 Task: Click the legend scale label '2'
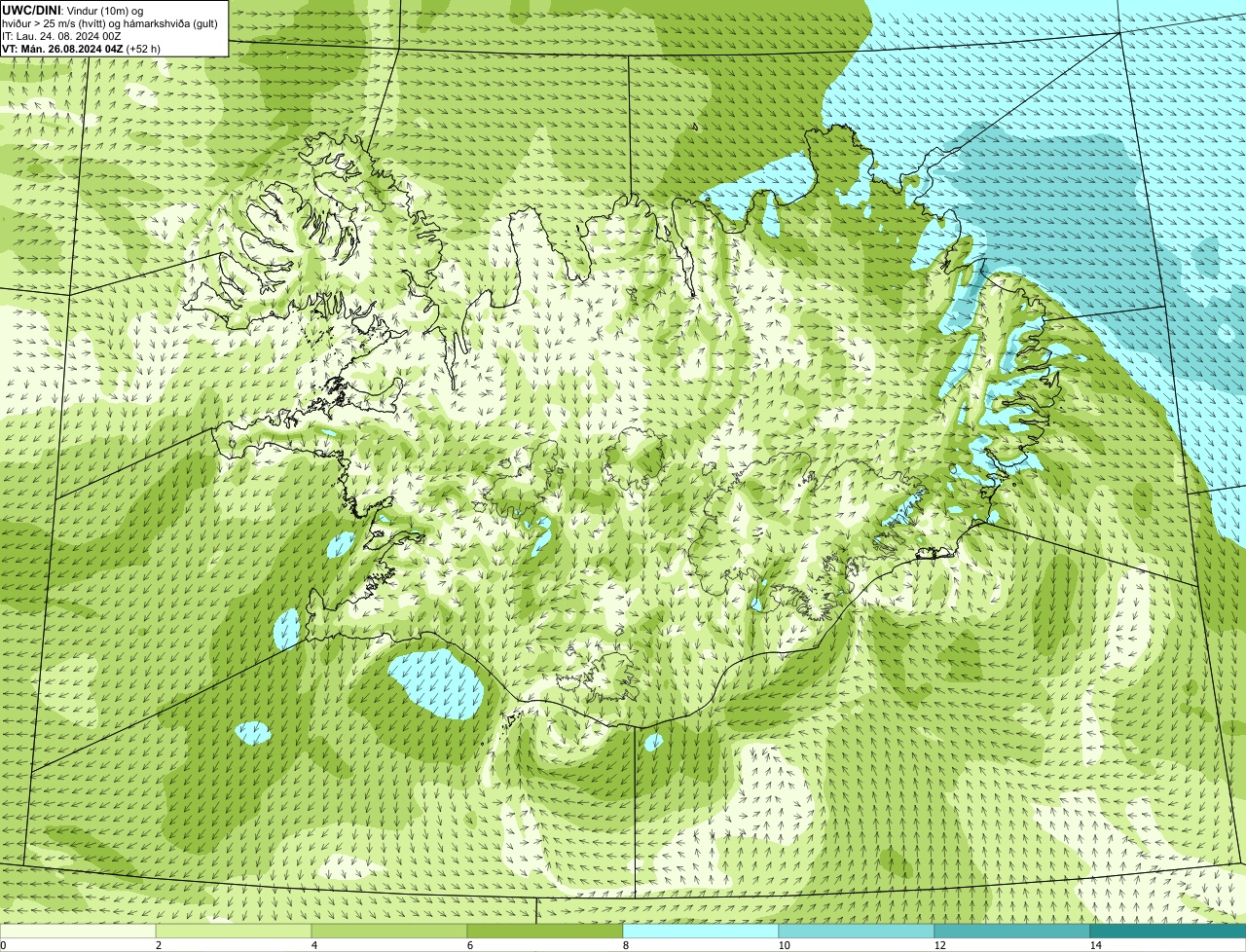coord(158,944)
